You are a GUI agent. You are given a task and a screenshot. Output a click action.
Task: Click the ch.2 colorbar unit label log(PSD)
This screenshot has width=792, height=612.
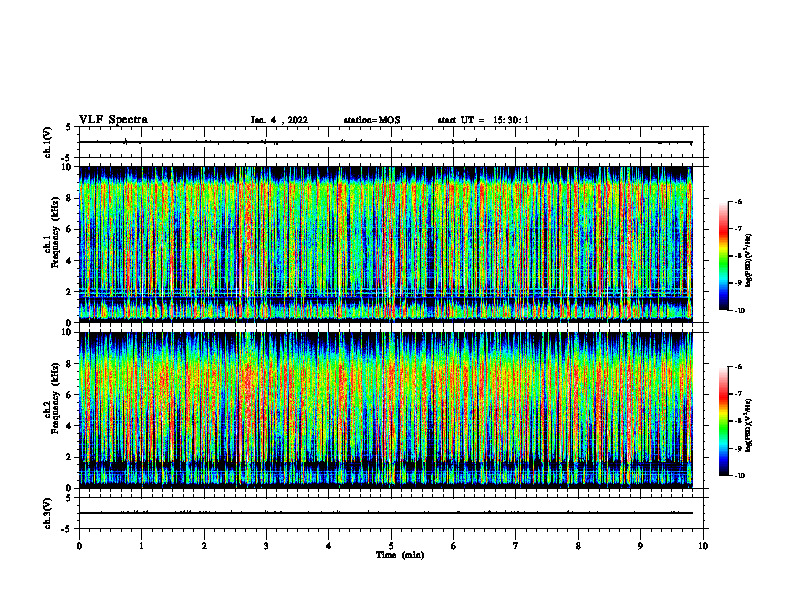[x=749, y=426]
